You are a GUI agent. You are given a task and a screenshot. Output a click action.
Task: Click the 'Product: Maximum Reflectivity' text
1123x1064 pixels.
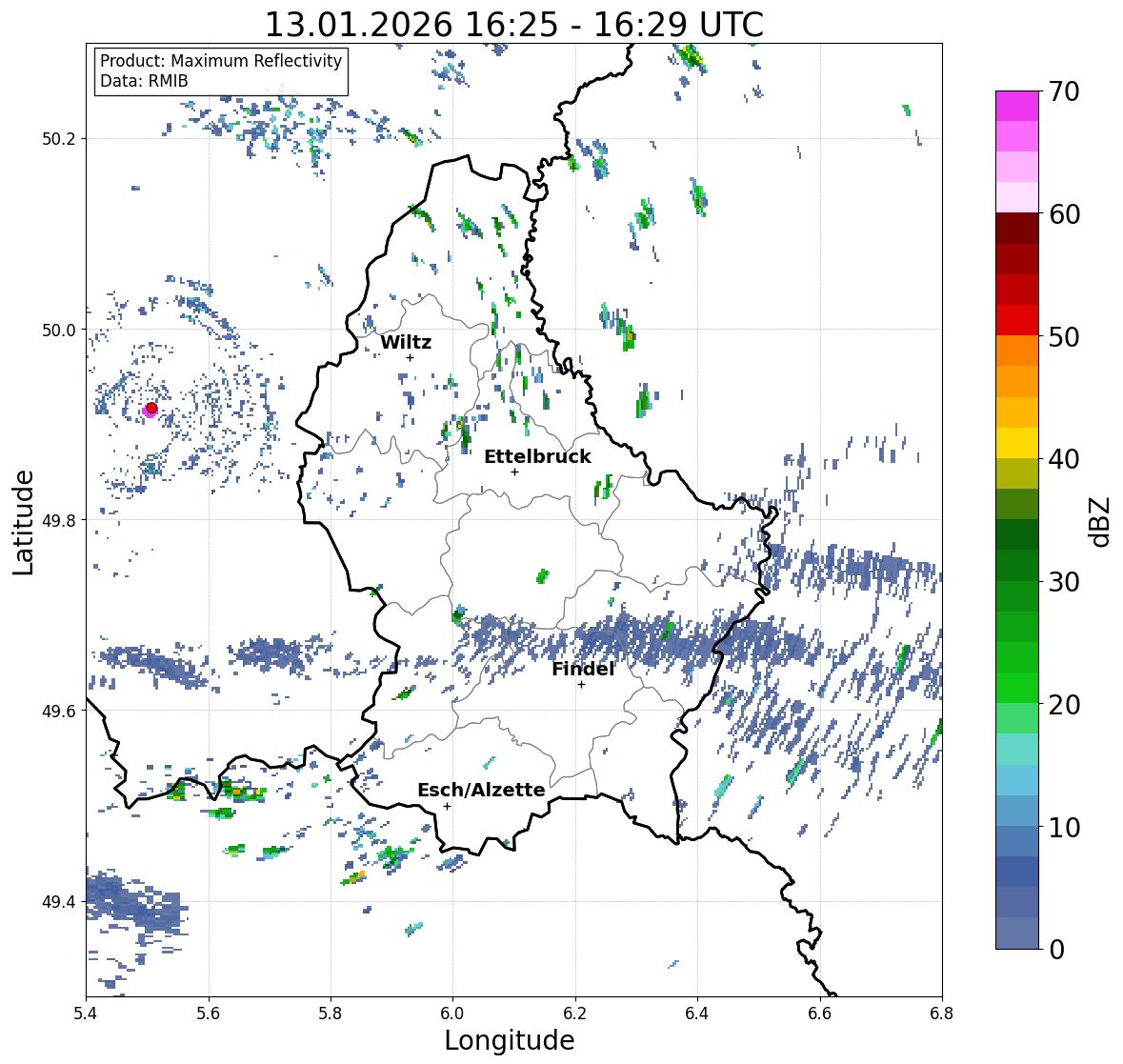[221, 61]
